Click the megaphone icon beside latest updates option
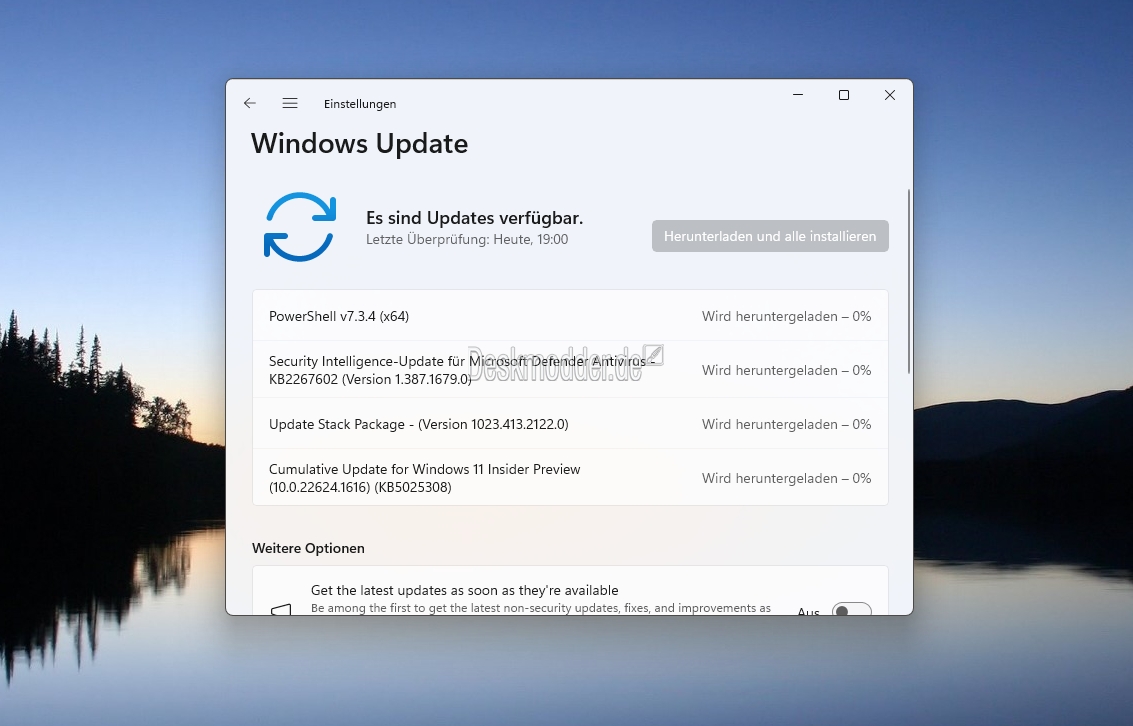Image resolution: width=1133 pixels, height=726 pixels. coord(281,610)
